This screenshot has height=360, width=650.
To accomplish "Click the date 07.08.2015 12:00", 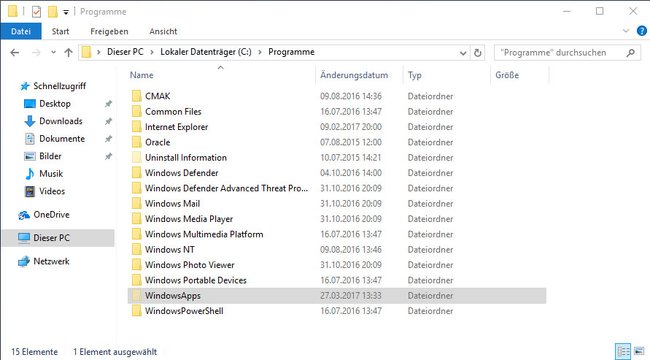I will pos(351,142).
